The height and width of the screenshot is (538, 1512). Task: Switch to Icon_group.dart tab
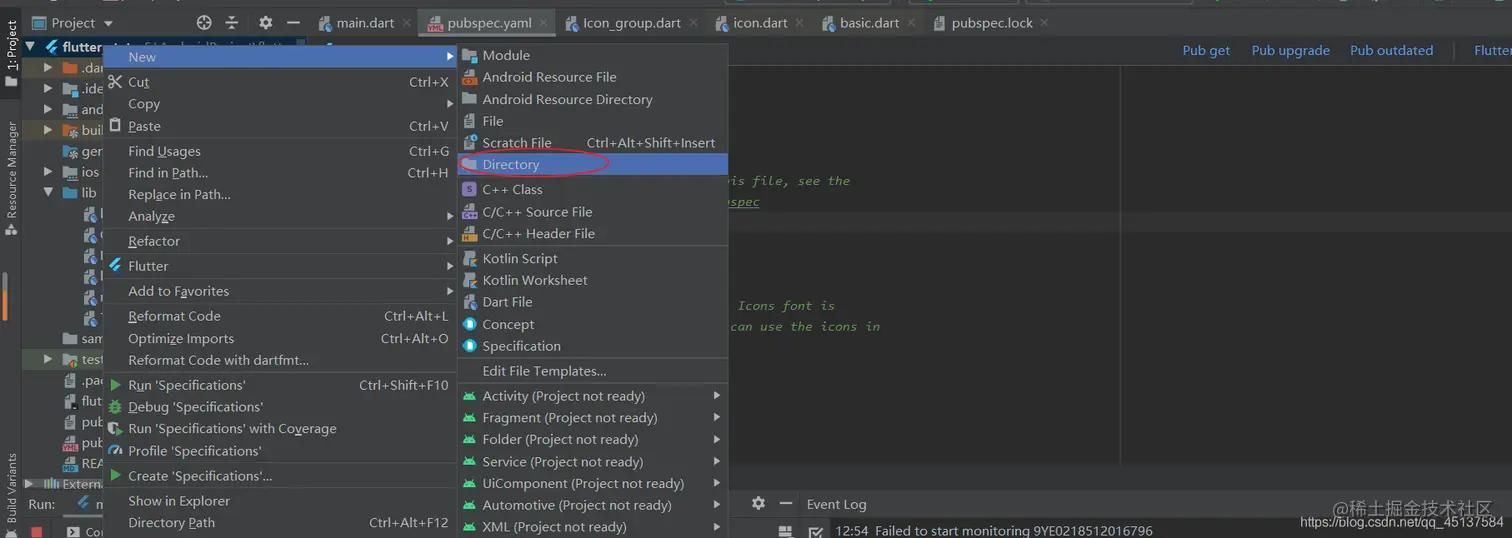tap(631, 22)
